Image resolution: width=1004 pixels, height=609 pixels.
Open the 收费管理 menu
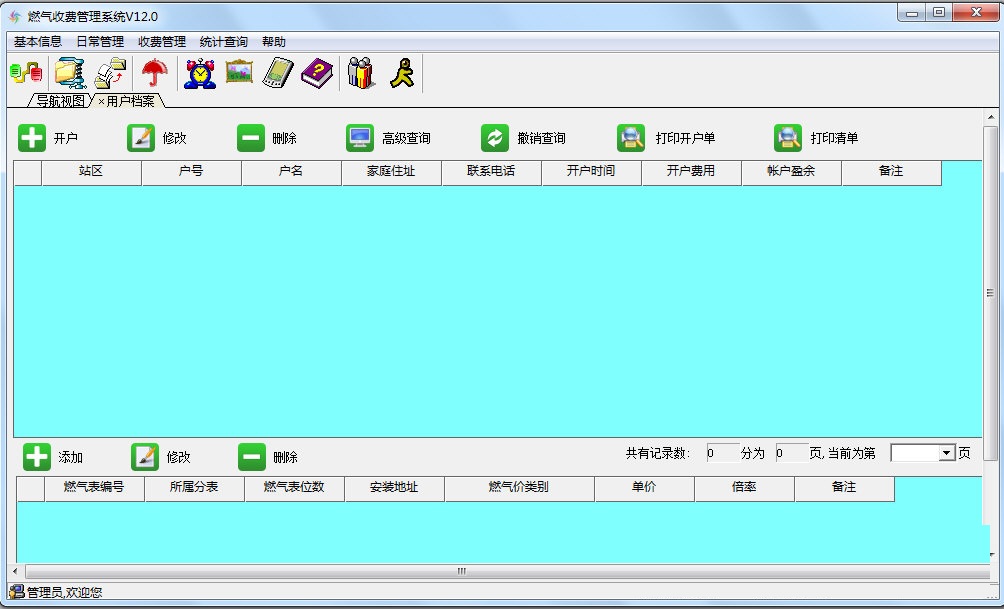click(x=160, y=41)
